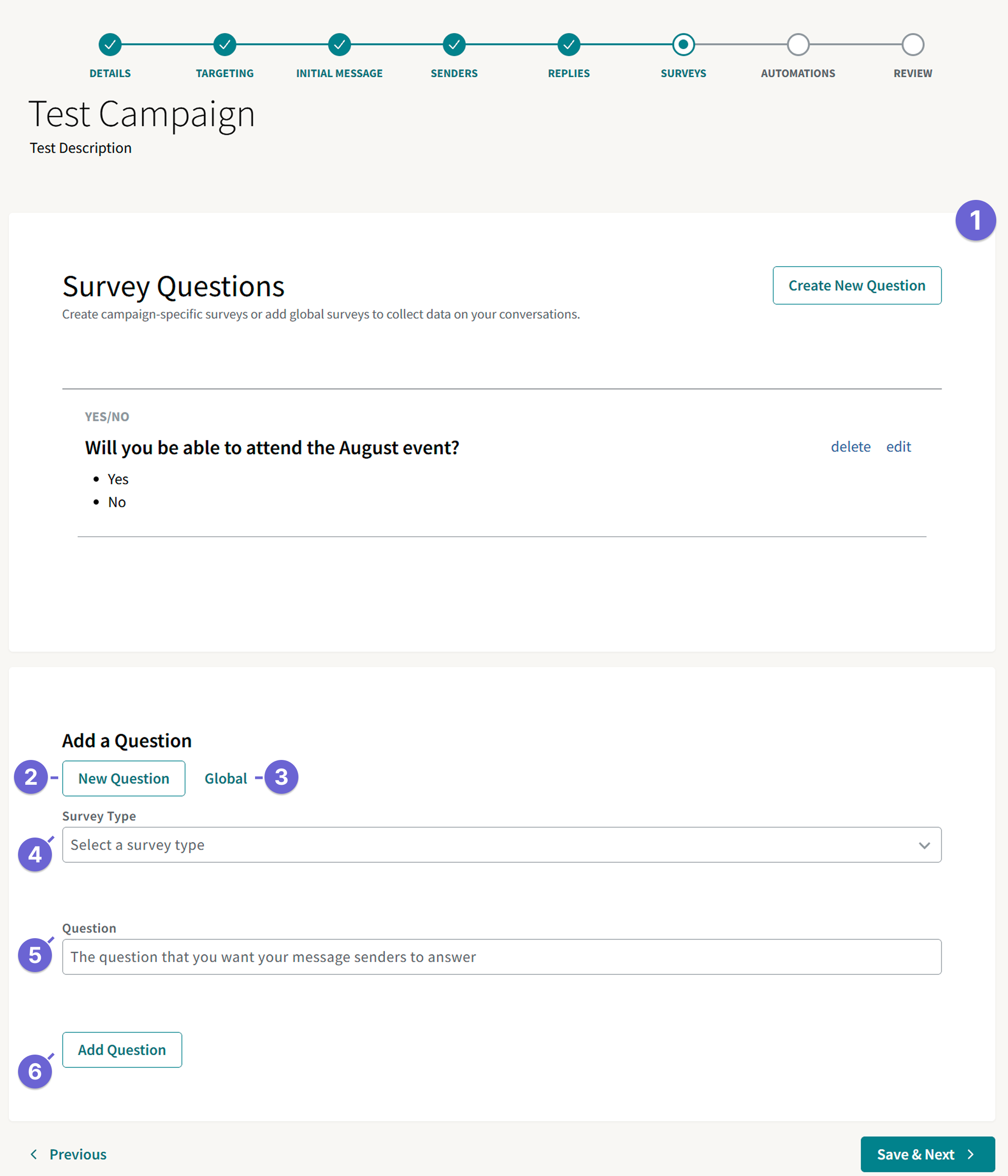This screenshot has width=1008, height=1176.
Task: Click the Create New Question button
Action: pos(856,286)
